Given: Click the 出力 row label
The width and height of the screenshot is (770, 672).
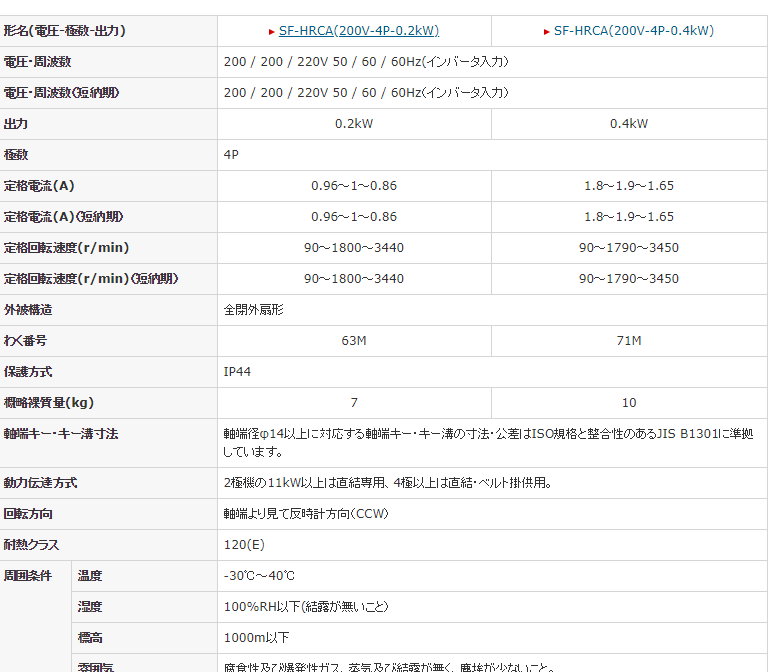Looking at the screenshot, I should coord(16,124).
